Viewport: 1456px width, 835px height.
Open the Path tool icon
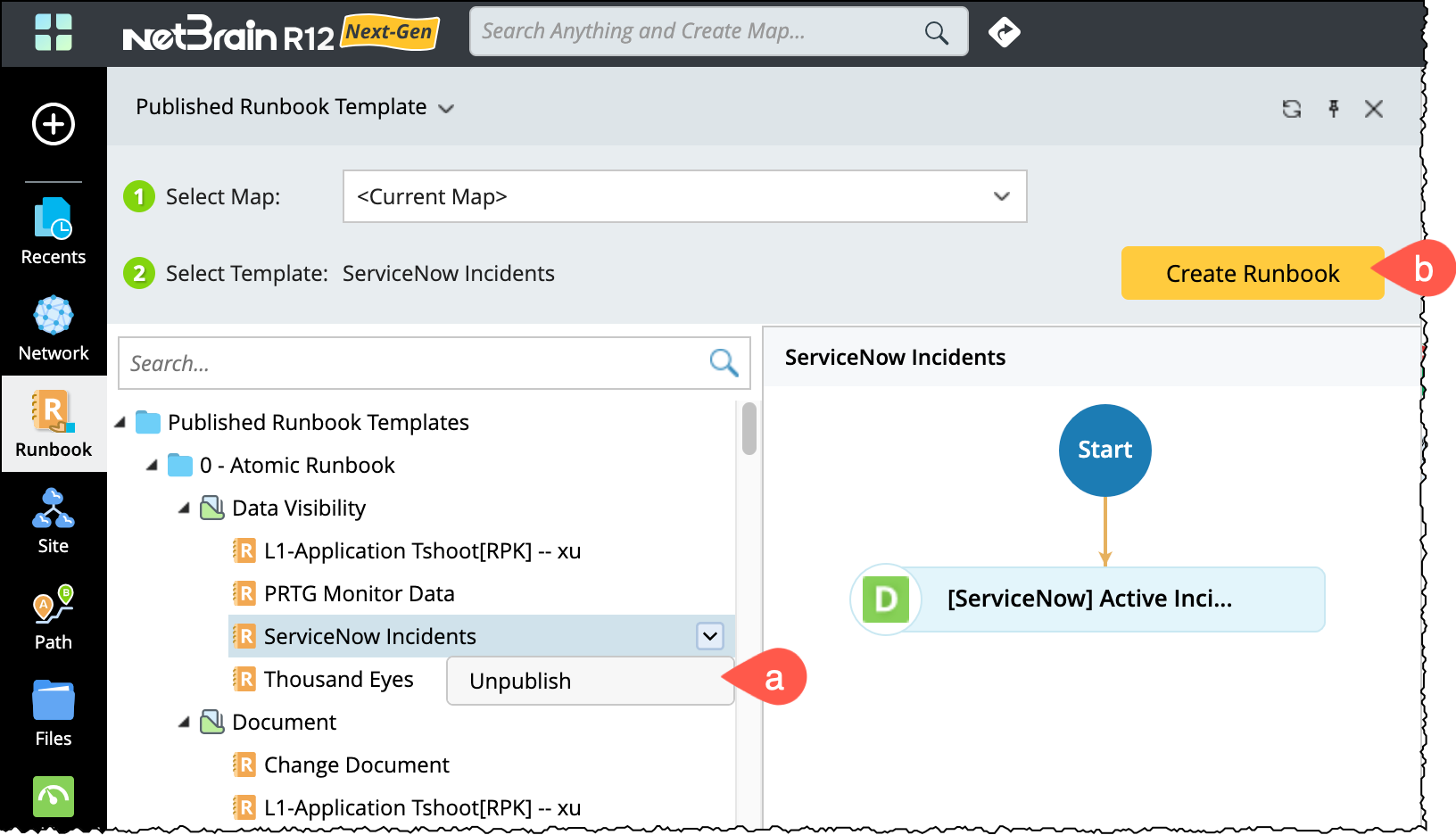(54, 617)
